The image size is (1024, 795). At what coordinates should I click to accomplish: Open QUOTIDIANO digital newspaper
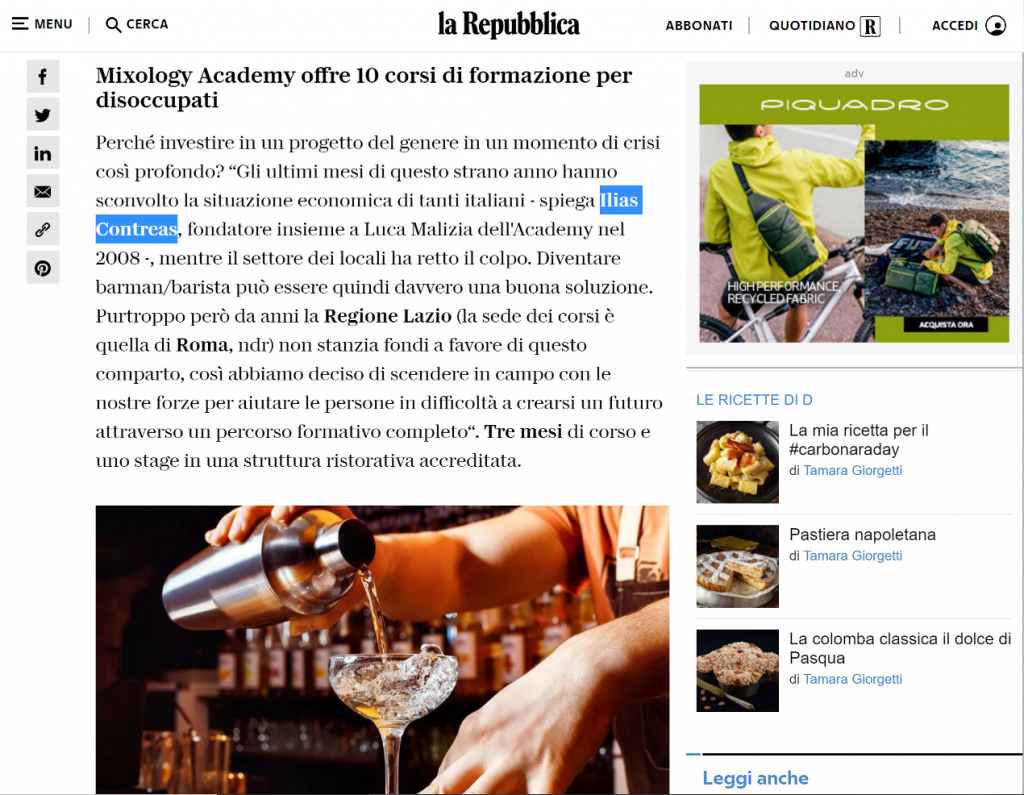point(812,25)
